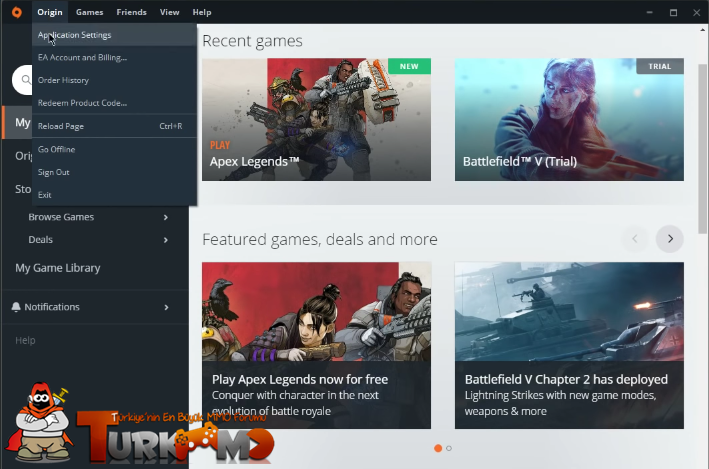Click Help link in sidebar
This screenshot has width=709, height=469.
coord(25,340)
